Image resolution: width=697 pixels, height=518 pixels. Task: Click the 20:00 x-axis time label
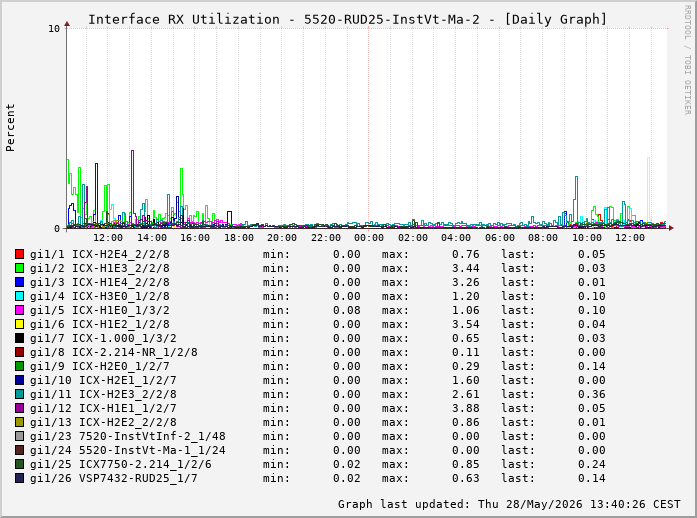(282, 238)
